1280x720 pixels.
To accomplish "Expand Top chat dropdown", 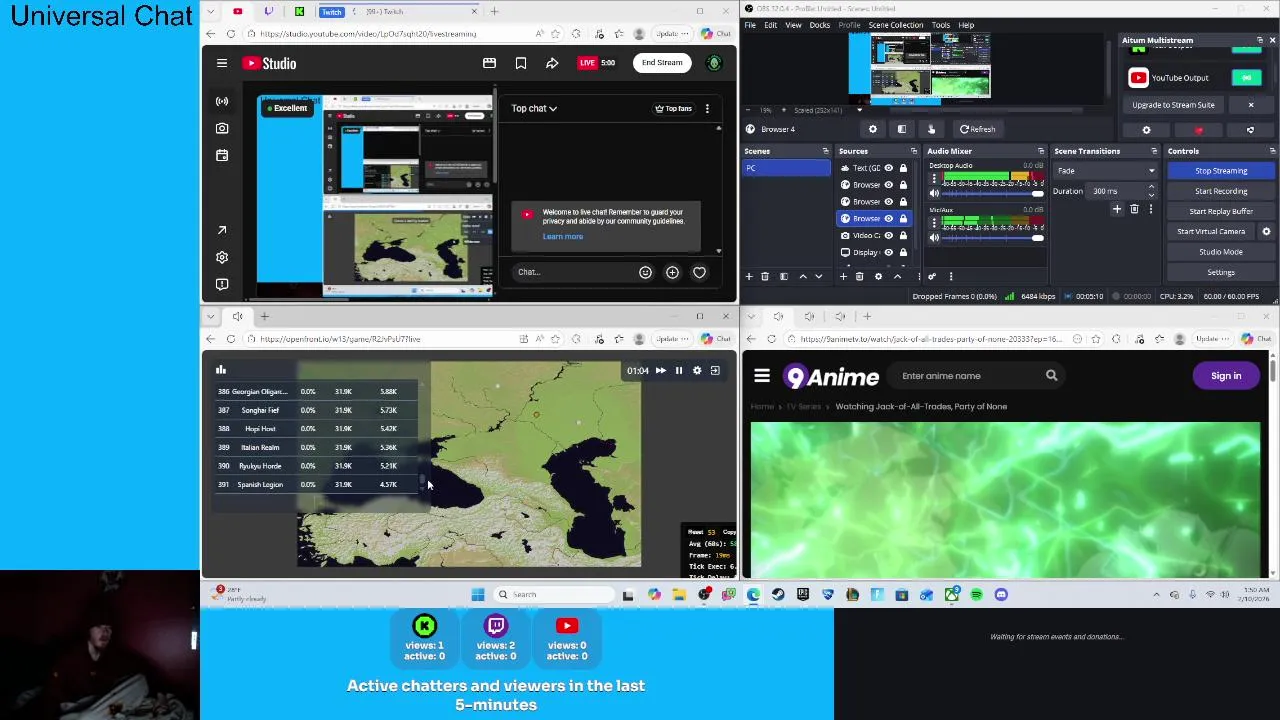I will point(534,108).
